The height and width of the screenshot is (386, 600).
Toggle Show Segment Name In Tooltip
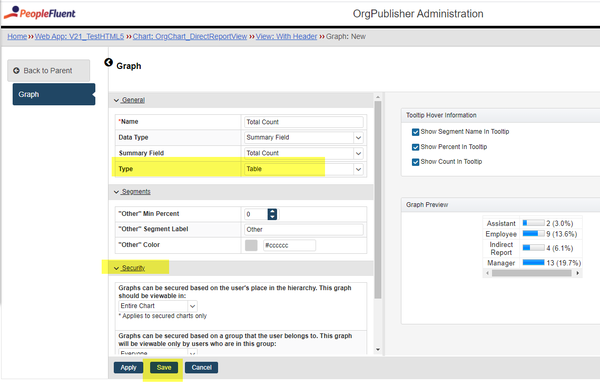pos(415,132)
